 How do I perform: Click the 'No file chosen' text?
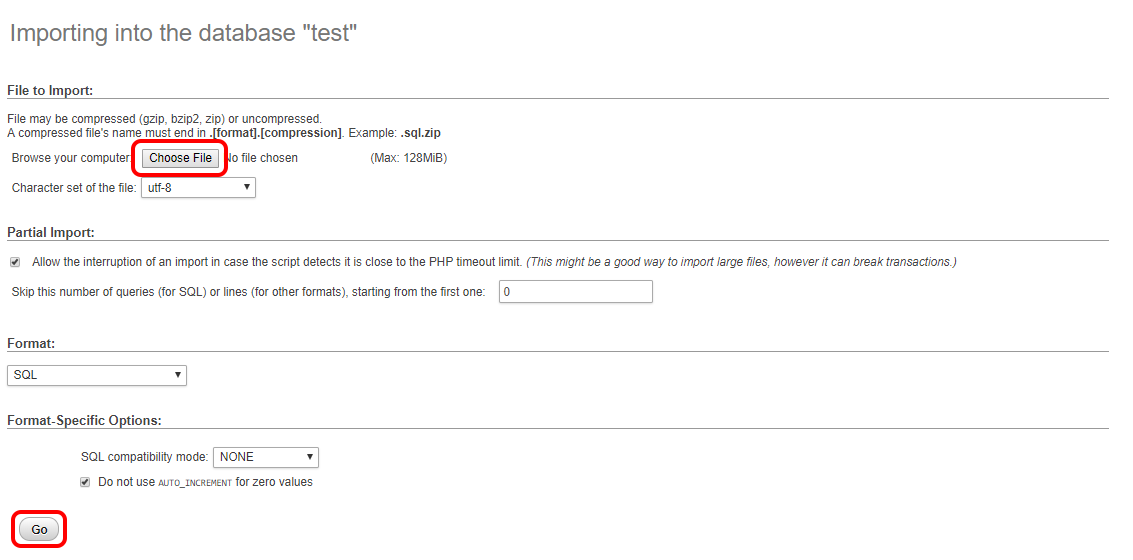(262, 158)
